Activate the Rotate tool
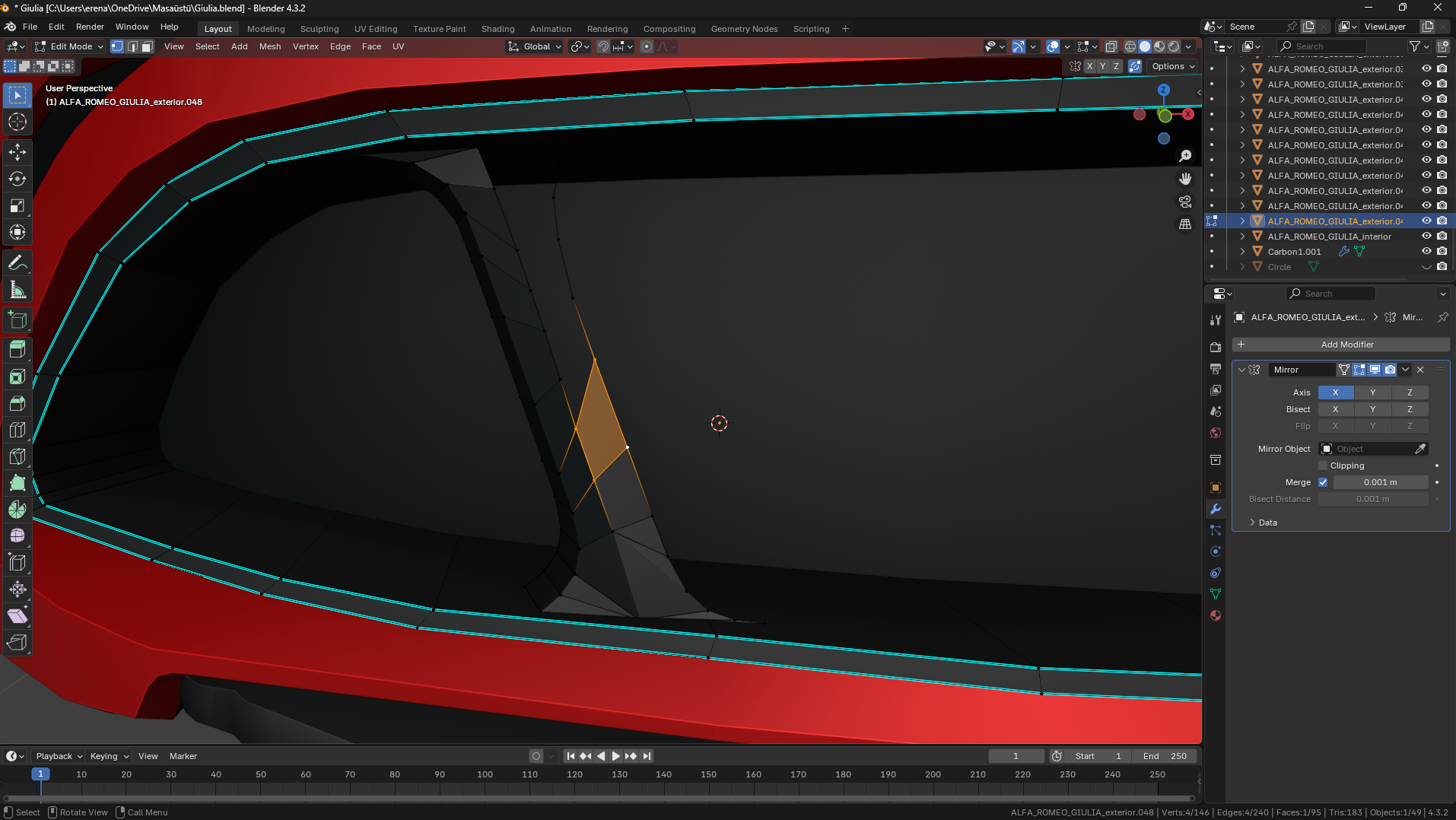The image size is (1456, 820). 17,179
